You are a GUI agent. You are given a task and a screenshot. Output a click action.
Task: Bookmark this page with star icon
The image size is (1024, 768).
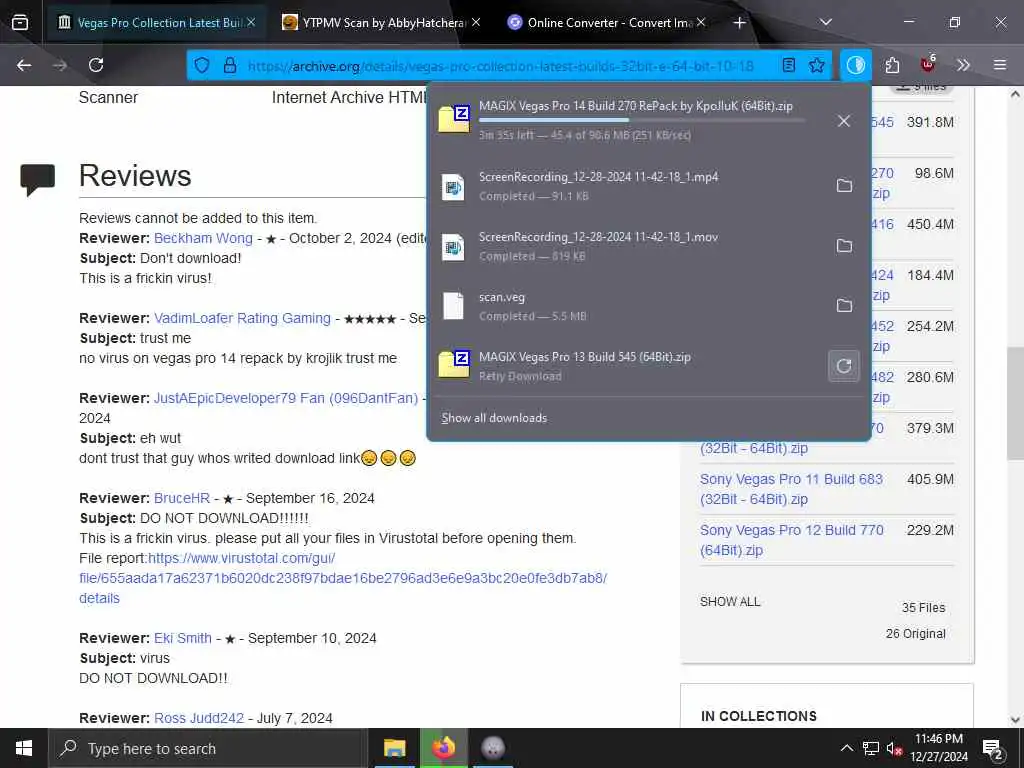point(816,65)
